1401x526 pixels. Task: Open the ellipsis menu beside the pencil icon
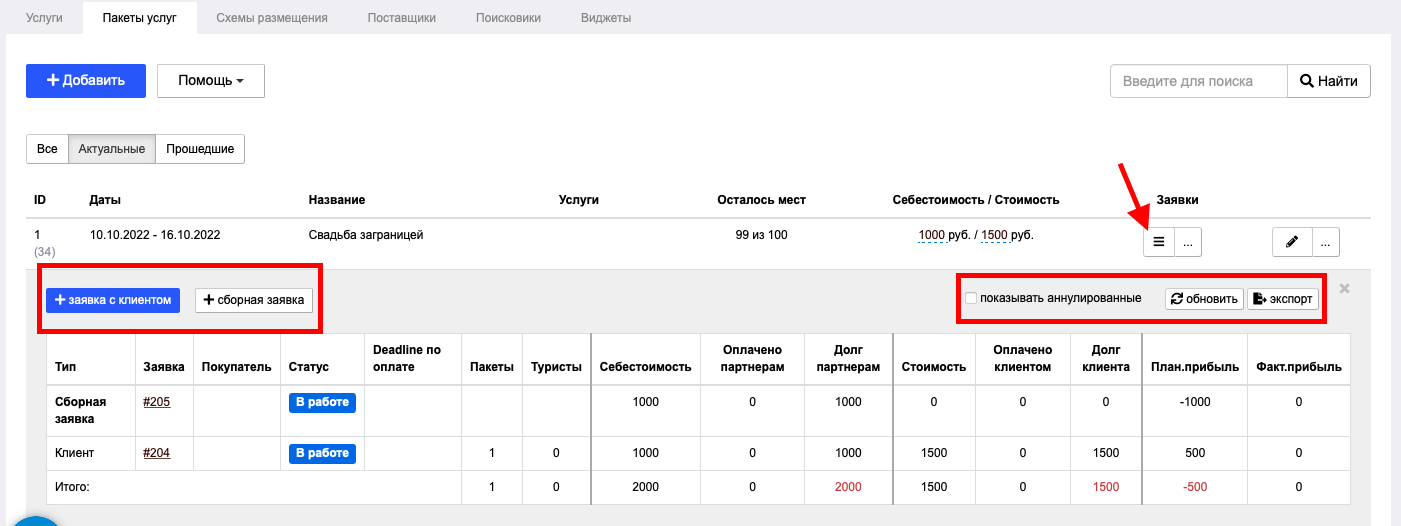point(1325,242)
